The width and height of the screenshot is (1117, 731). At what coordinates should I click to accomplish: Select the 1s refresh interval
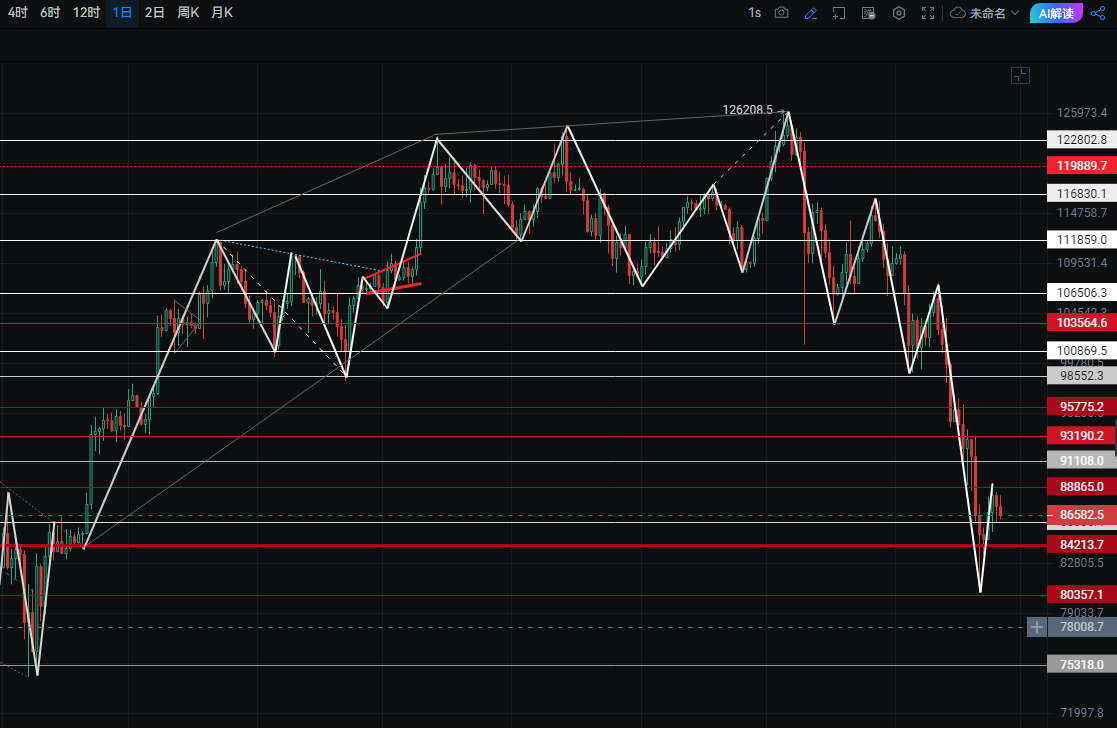pyautogui.click(x=754, y=13)
